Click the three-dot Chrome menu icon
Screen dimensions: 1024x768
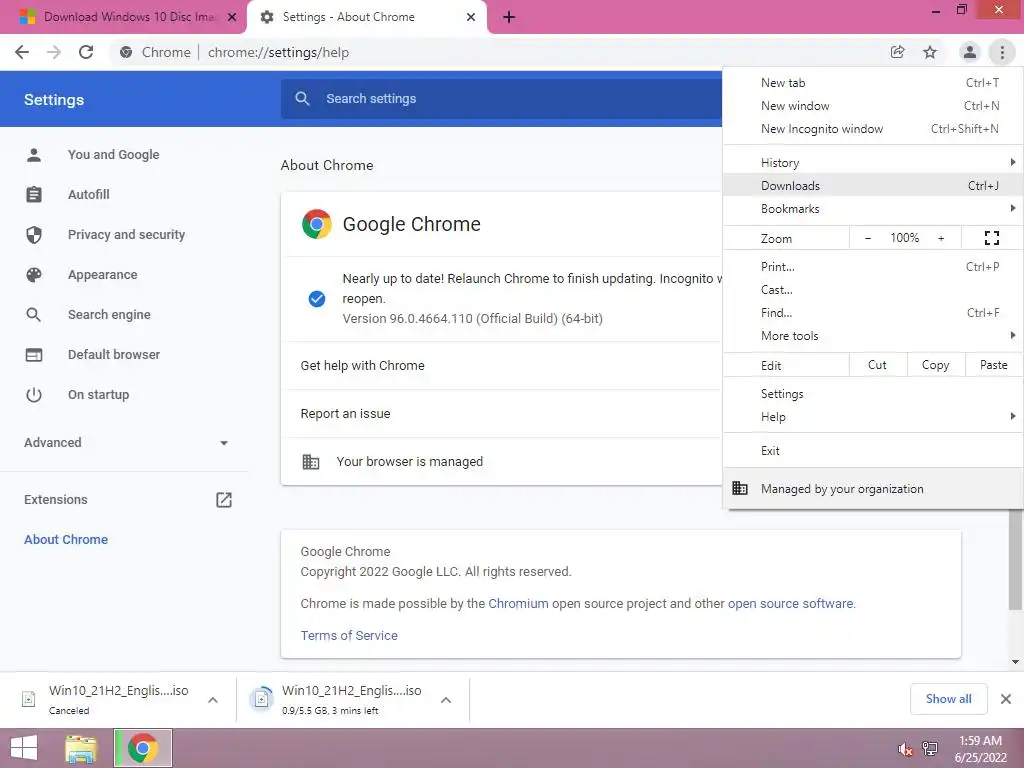(x=1002, y=52)
